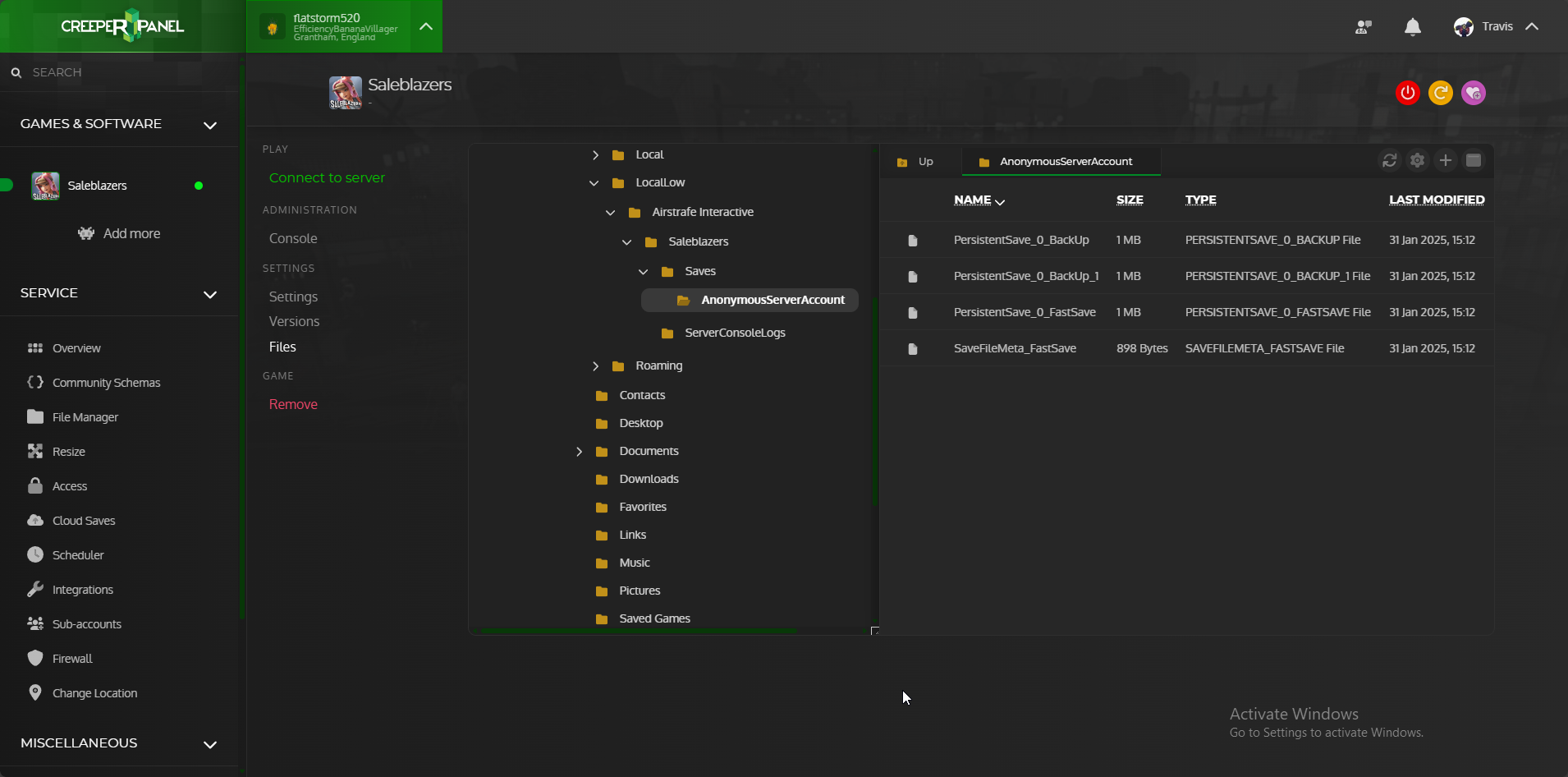Image resolution: width=1568 pixels, height=777 pixels.
Task: Open the Travis user menu chevron
Action: tap(1532, 27)
